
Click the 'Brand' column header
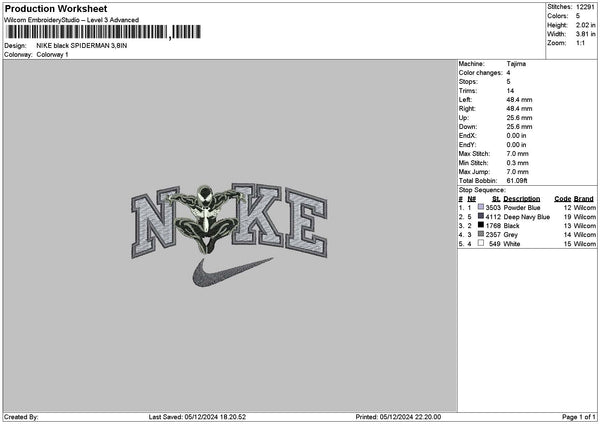tap(584, 199)
